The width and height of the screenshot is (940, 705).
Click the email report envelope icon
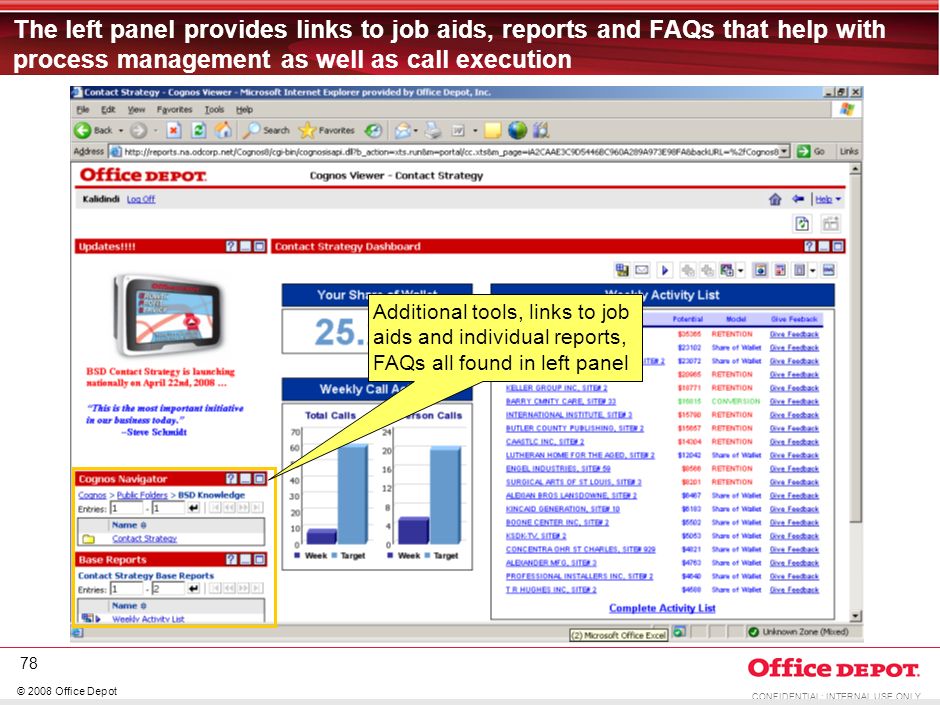point(642,270)
